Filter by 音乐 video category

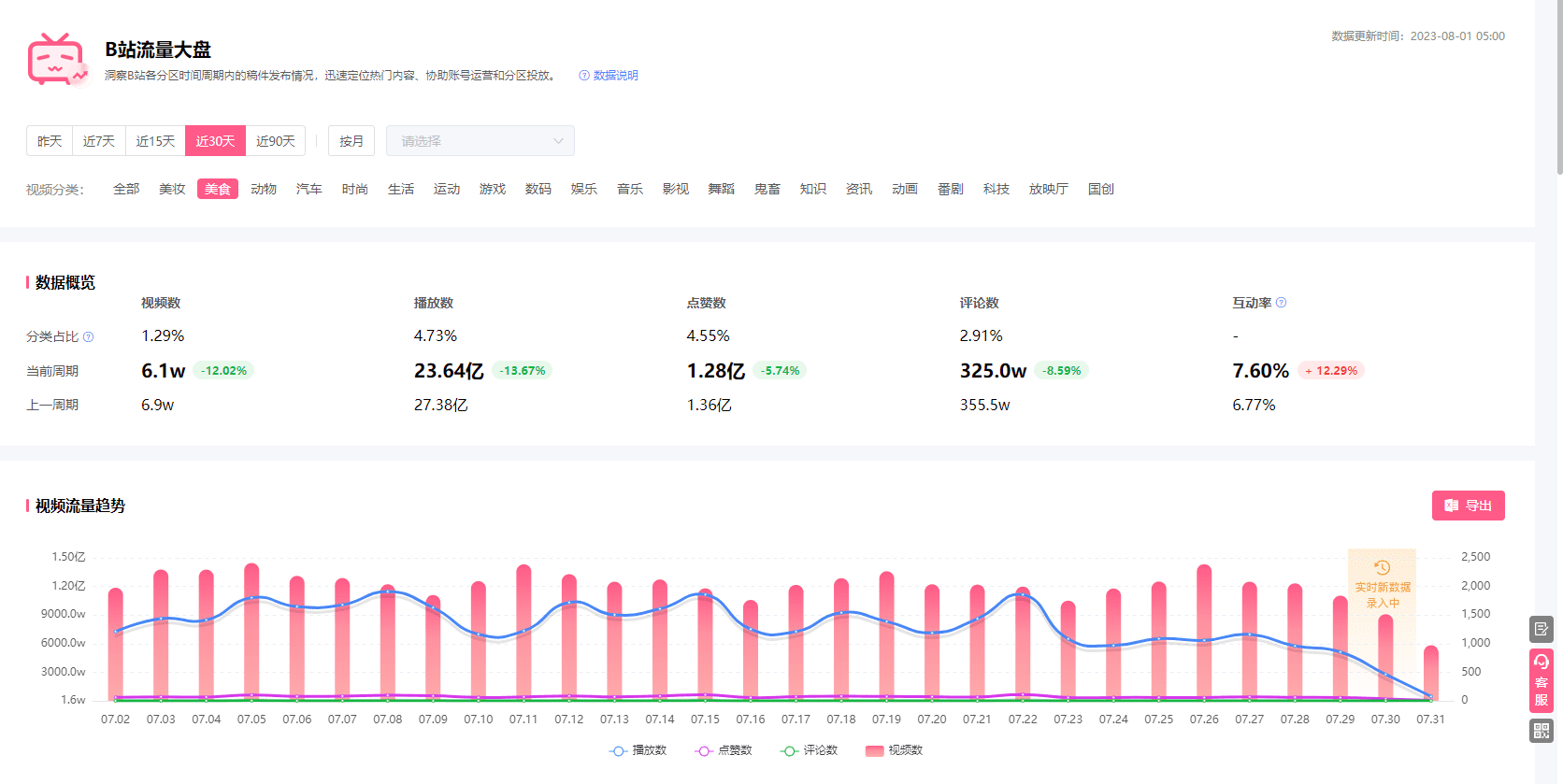pyautogui.click(x=630, y=189)
